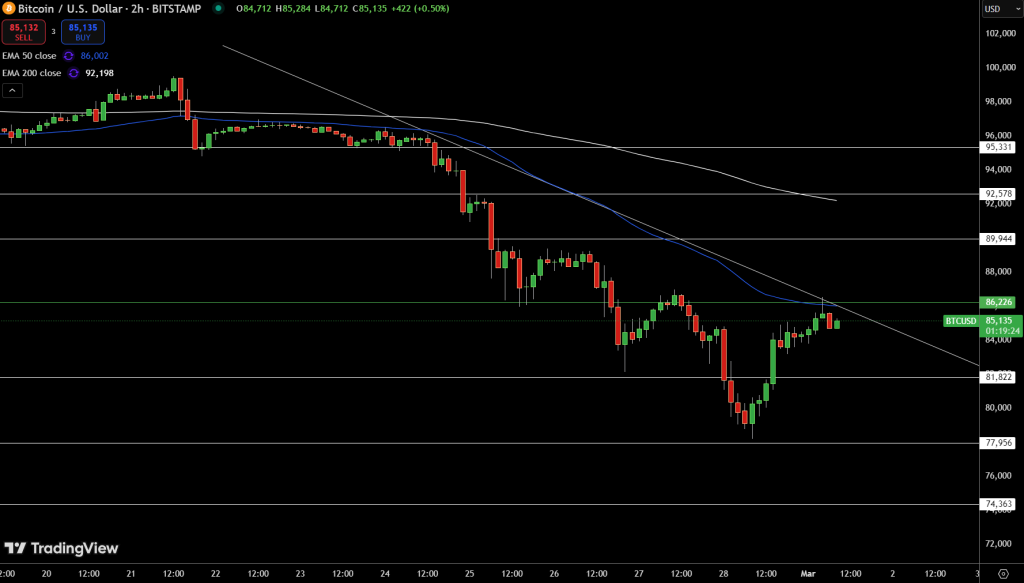Click the 89,944 horizontal line price label
1024x583 pixels.
point(999,239)
